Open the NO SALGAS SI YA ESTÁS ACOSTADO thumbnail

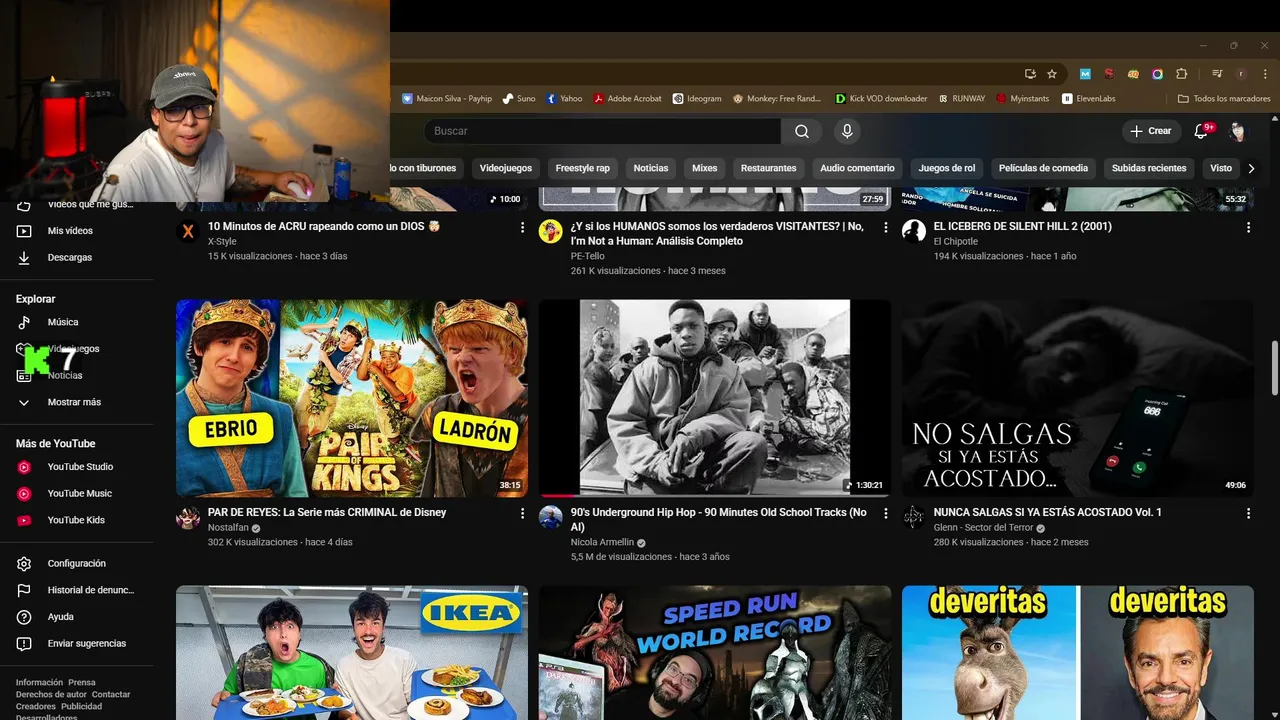tap(1078, 398)
